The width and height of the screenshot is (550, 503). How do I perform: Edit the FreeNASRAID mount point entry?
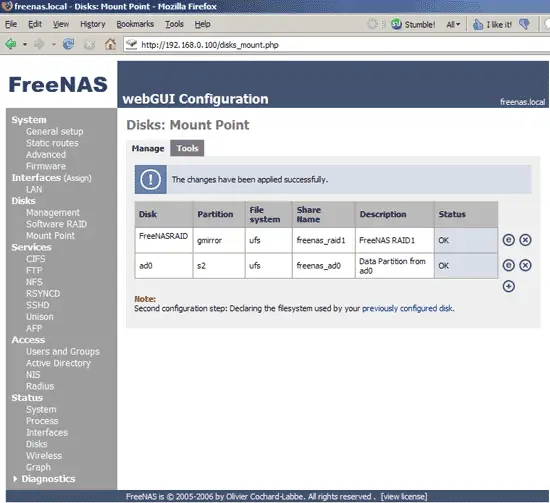[x=509, y=240]
